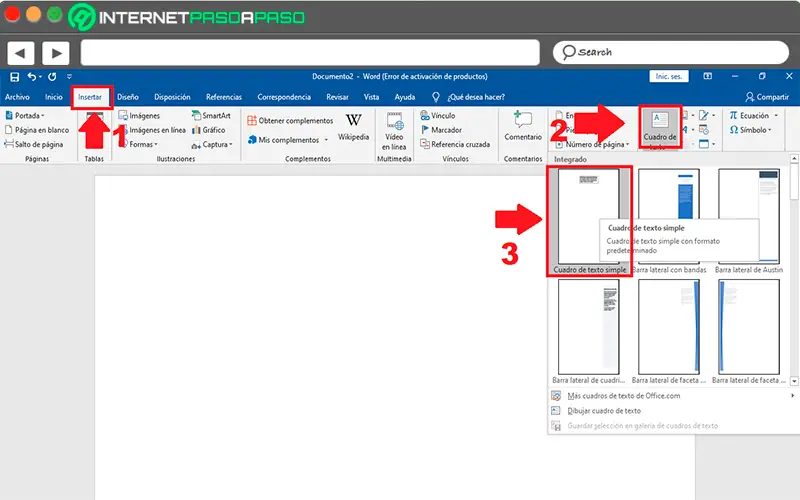The image size is (800, 500).
Task: Open the Símbolo symbol dropdown
Action: 750,130
